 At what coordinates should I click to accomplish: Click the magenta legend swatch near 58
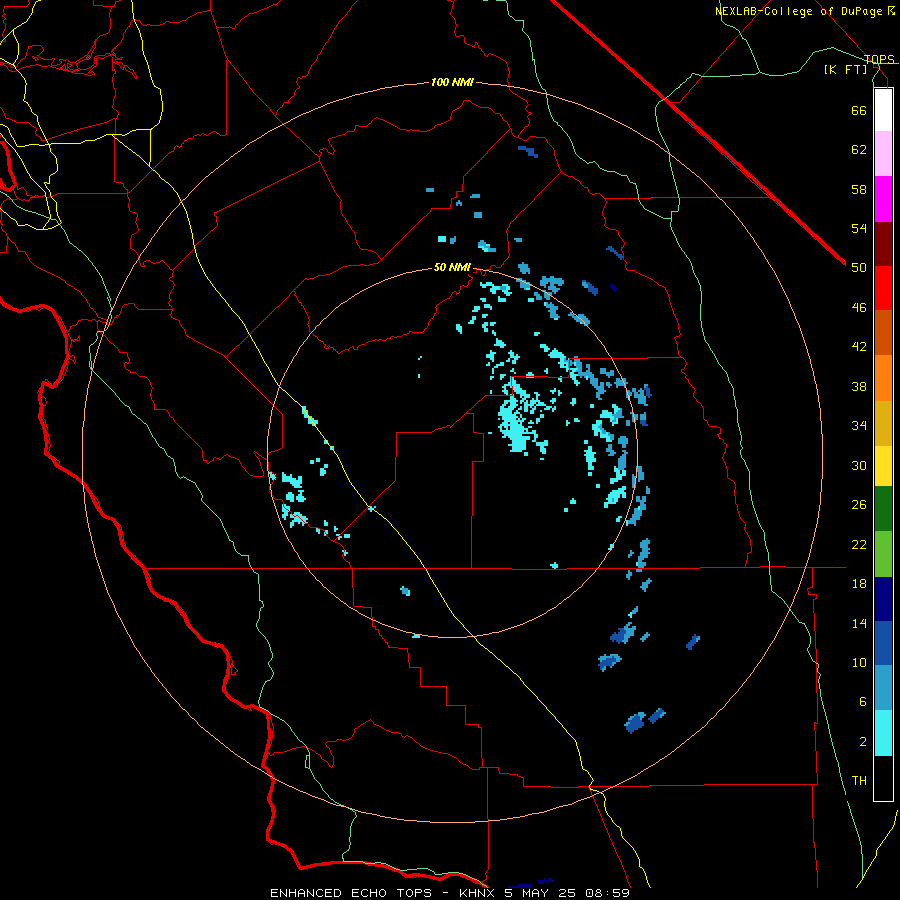coord(883,199)
